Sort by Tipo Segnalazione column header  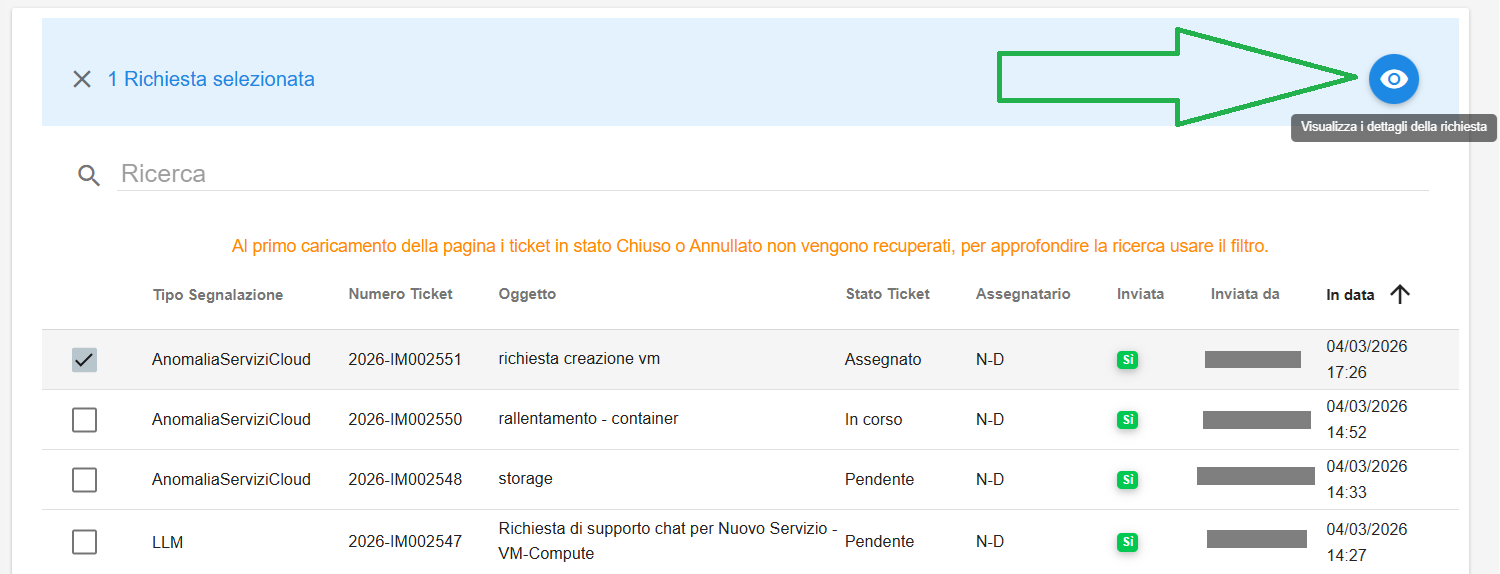218,295
